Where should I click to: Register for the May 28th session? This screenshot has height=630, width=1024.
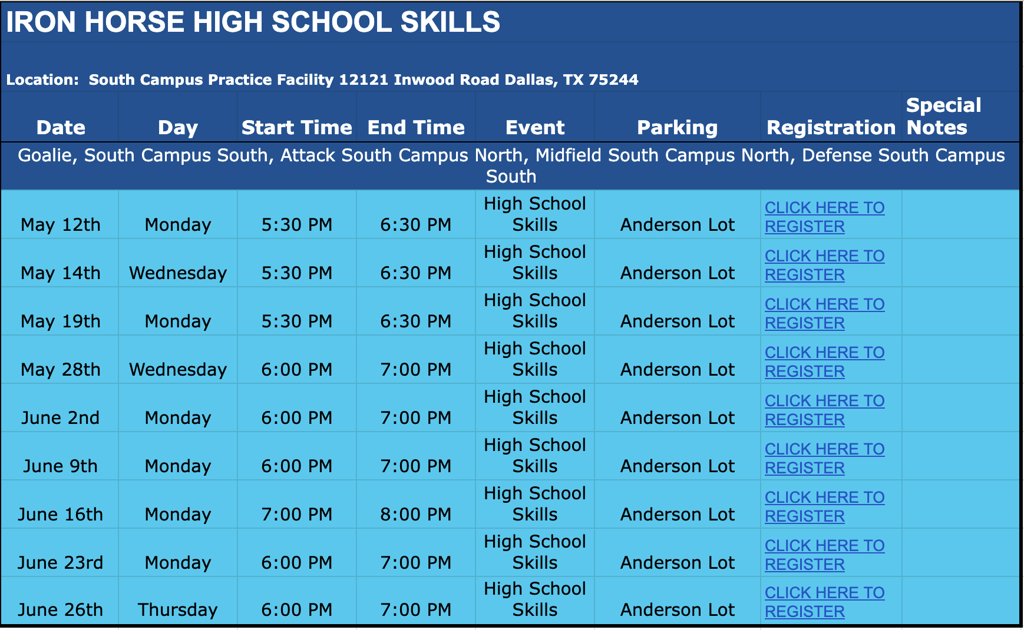[x=824, y=361]
